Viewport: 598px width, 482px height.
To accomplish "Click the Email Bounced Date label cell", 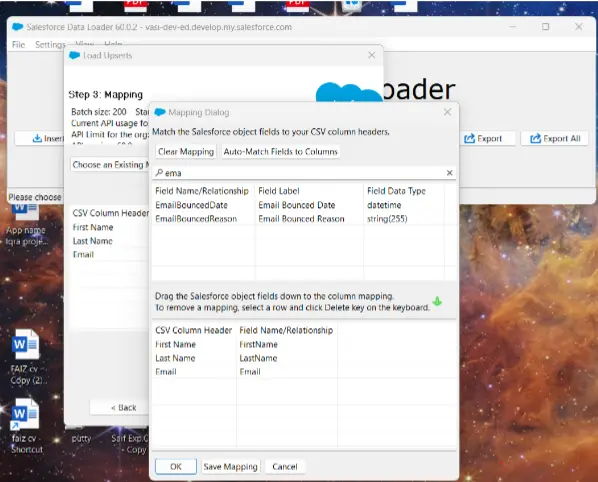I will point(297,205).
